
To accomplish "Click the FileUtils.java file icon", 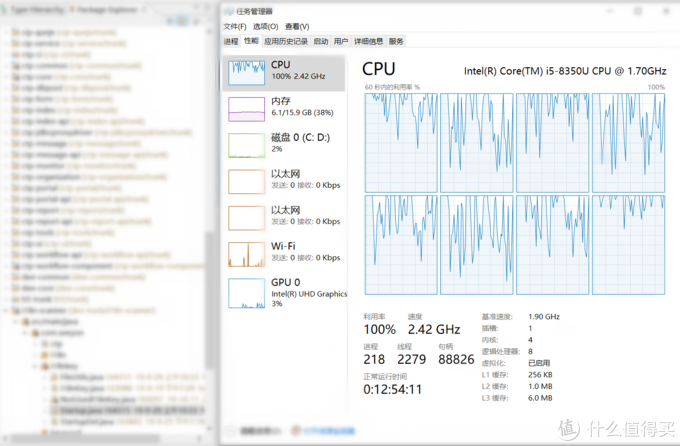I will coord(55,377).
